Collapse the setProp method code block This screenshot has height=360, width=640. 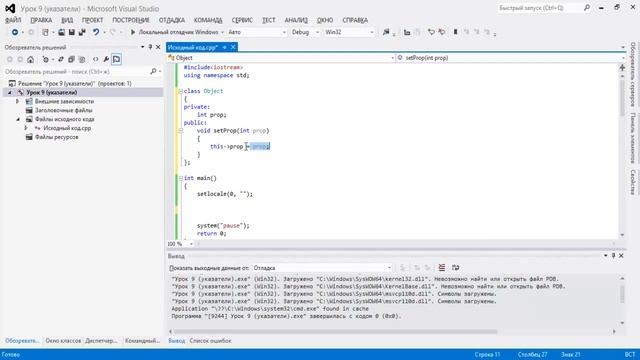pos(180,131)
